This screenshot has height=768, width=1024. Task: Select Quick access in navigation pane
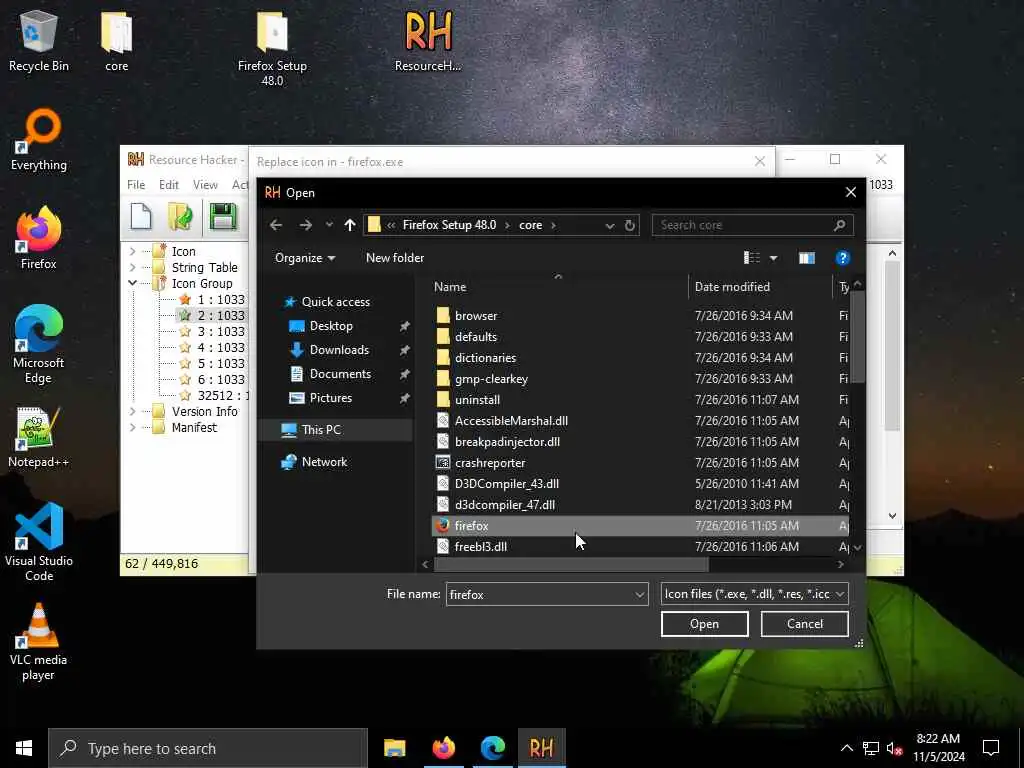[x=336, y=302]
